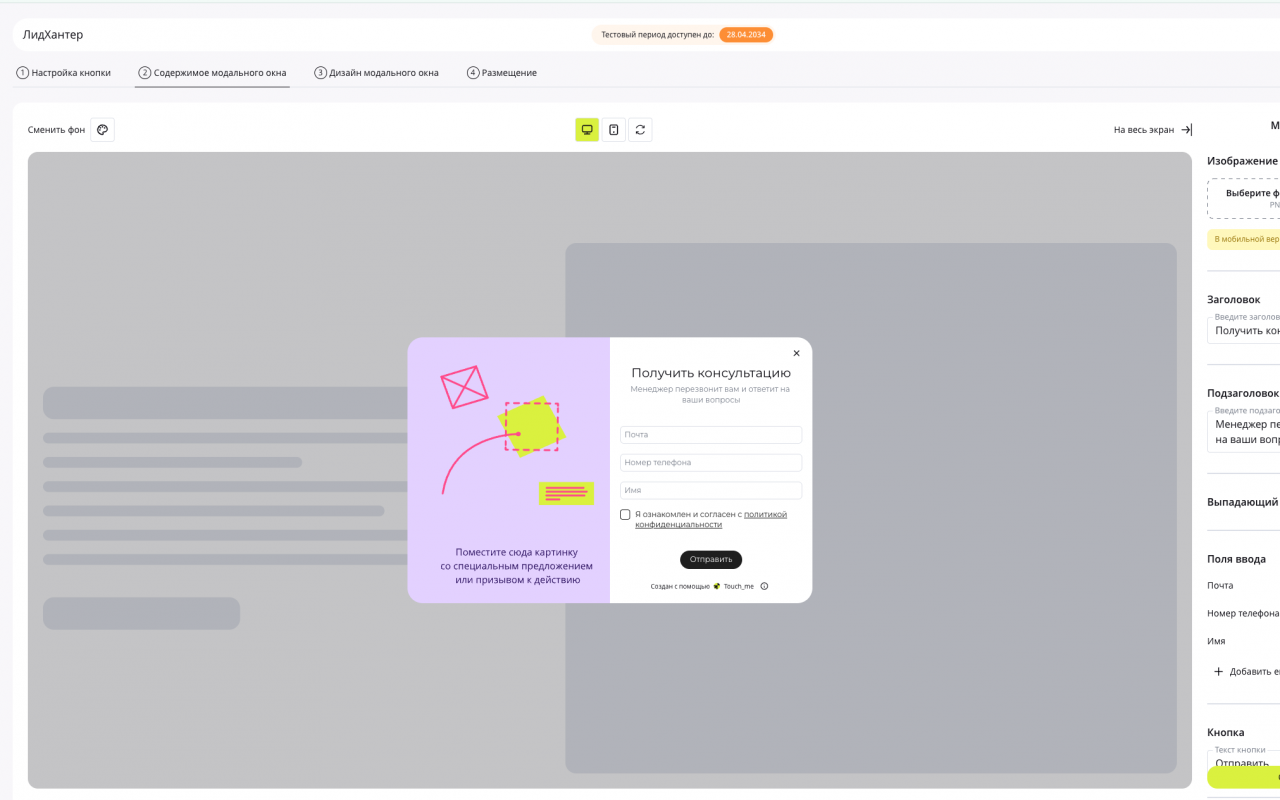The height and width of the screenshot is (800, 1280).
Task: Click the Номер телефона input field
Action: [711, 463]
